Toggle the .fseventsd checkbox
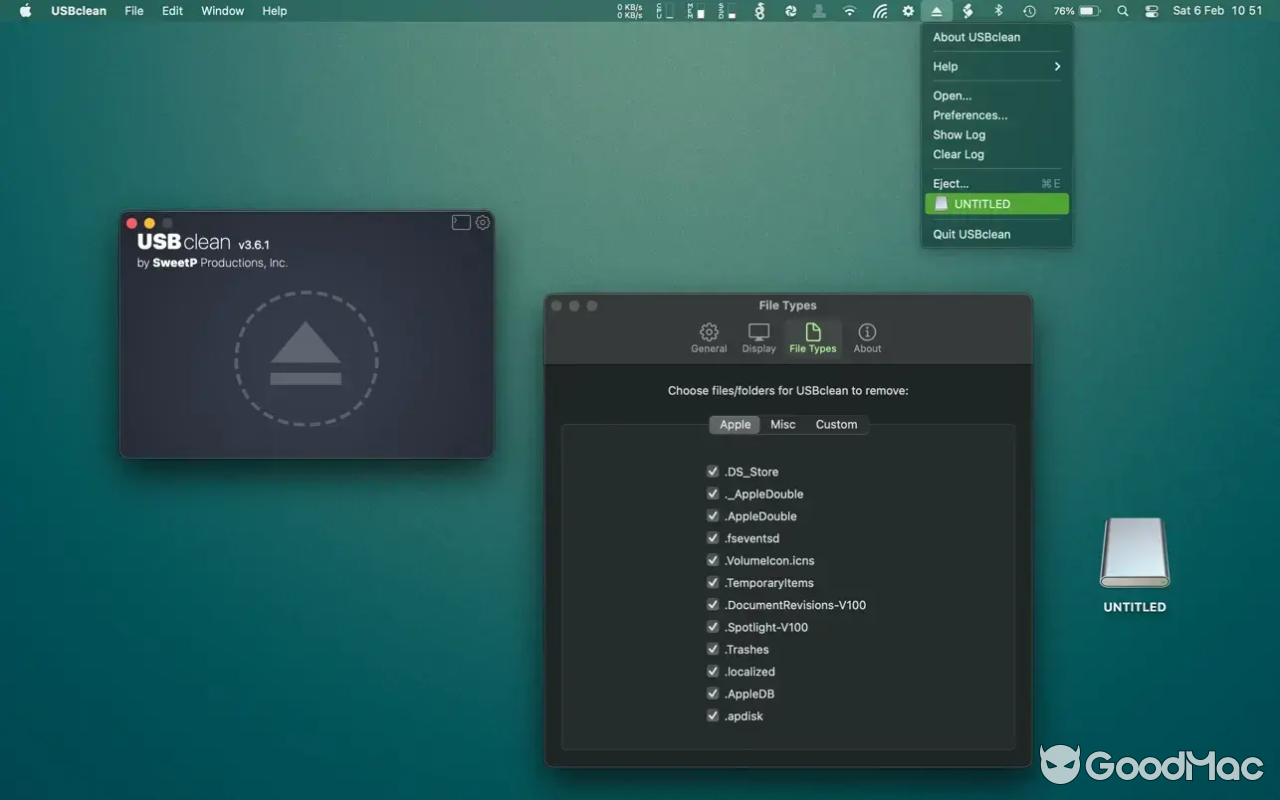 pos(713,538)
